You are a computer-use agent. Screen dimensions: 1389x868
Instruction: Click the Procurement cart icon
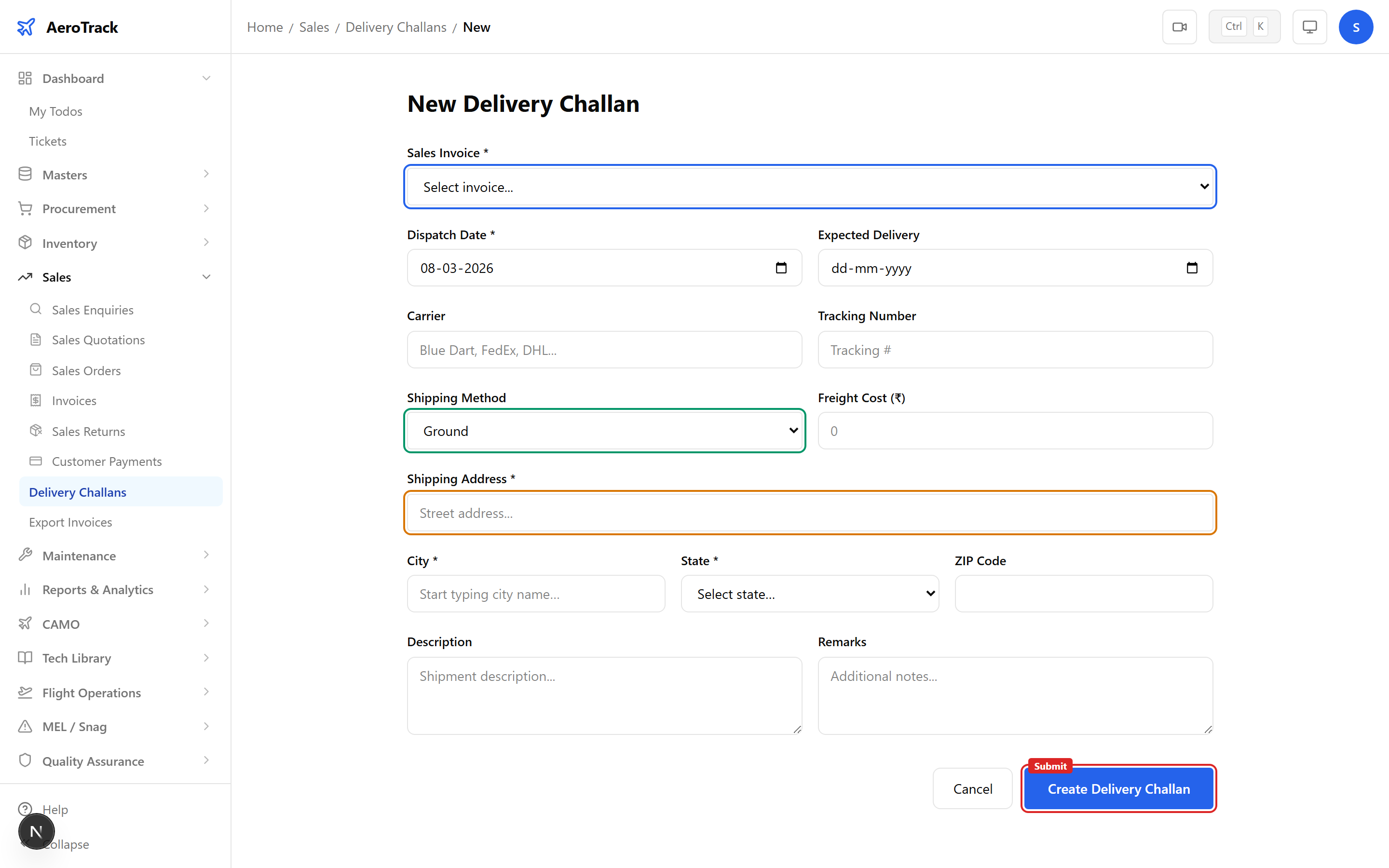point(25,208)
